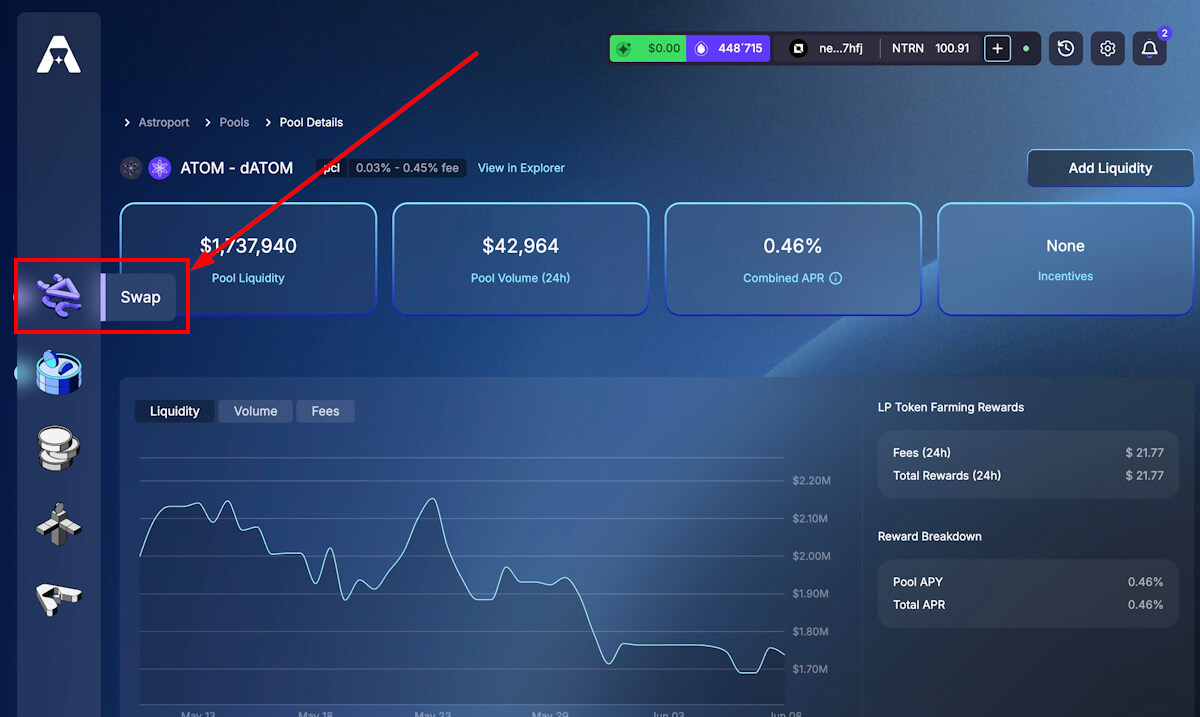Click the bottom sidebar icon
The width and height of the screenshot is (1200, 717).
[x=58, y=598]
